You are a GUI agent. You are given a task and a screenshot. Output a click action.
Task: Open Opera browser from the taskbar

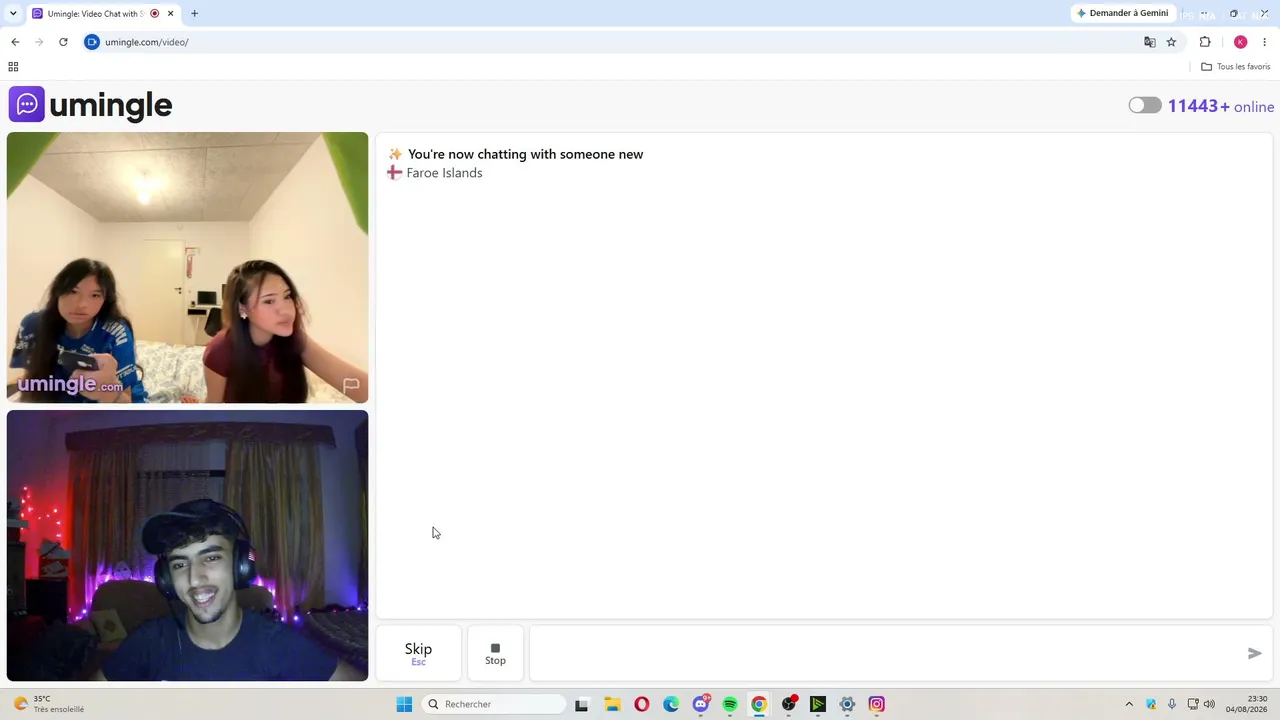642,704
